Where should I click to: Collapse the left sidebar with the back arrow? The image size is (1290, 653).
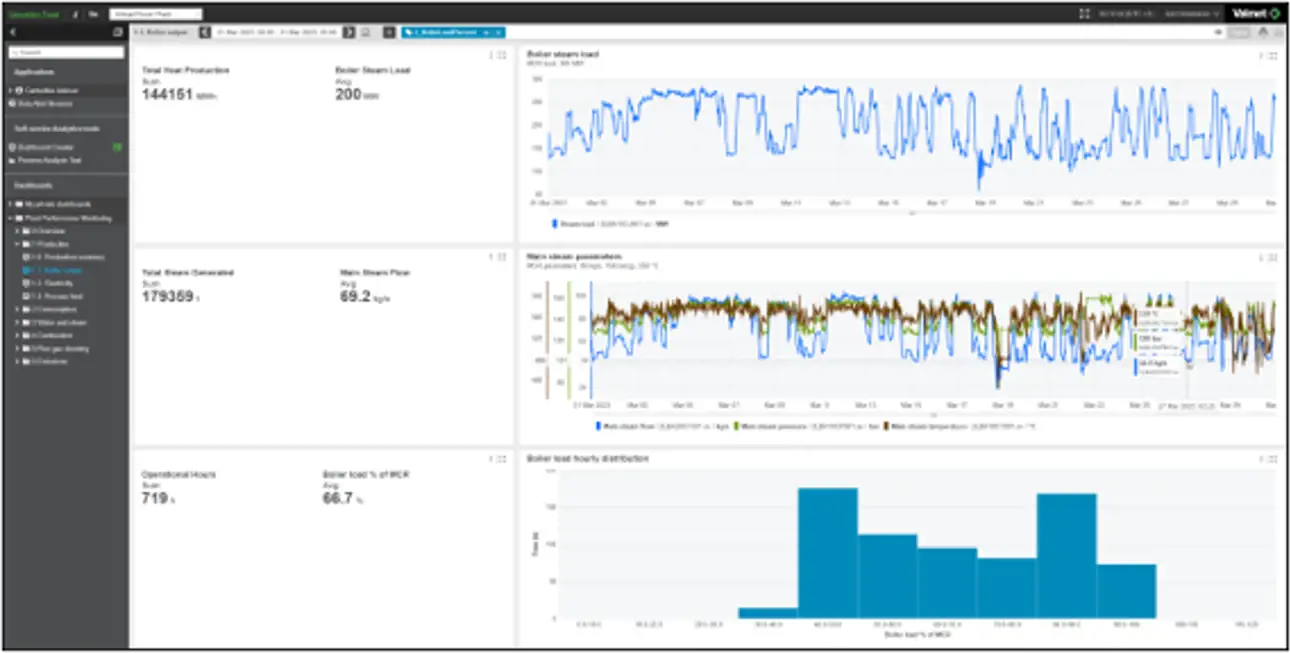click(11, 32)
